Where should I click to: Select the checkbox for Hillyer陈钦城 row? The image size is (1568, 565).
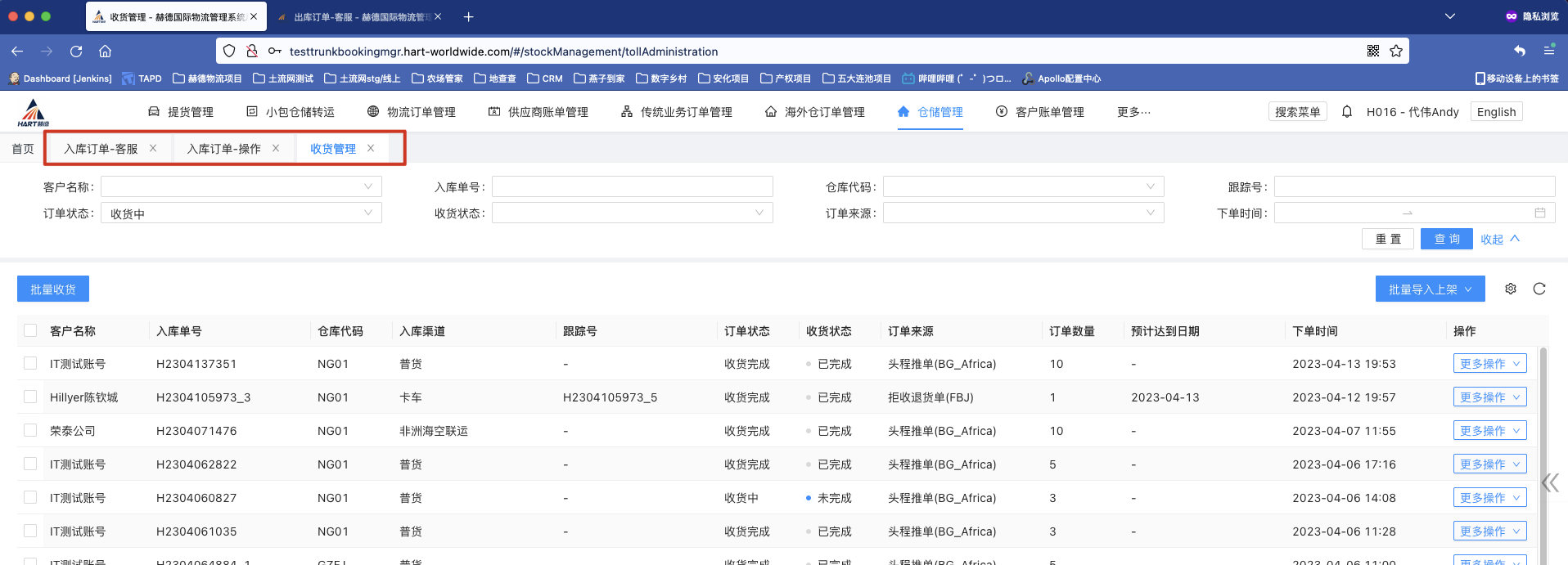30,397
